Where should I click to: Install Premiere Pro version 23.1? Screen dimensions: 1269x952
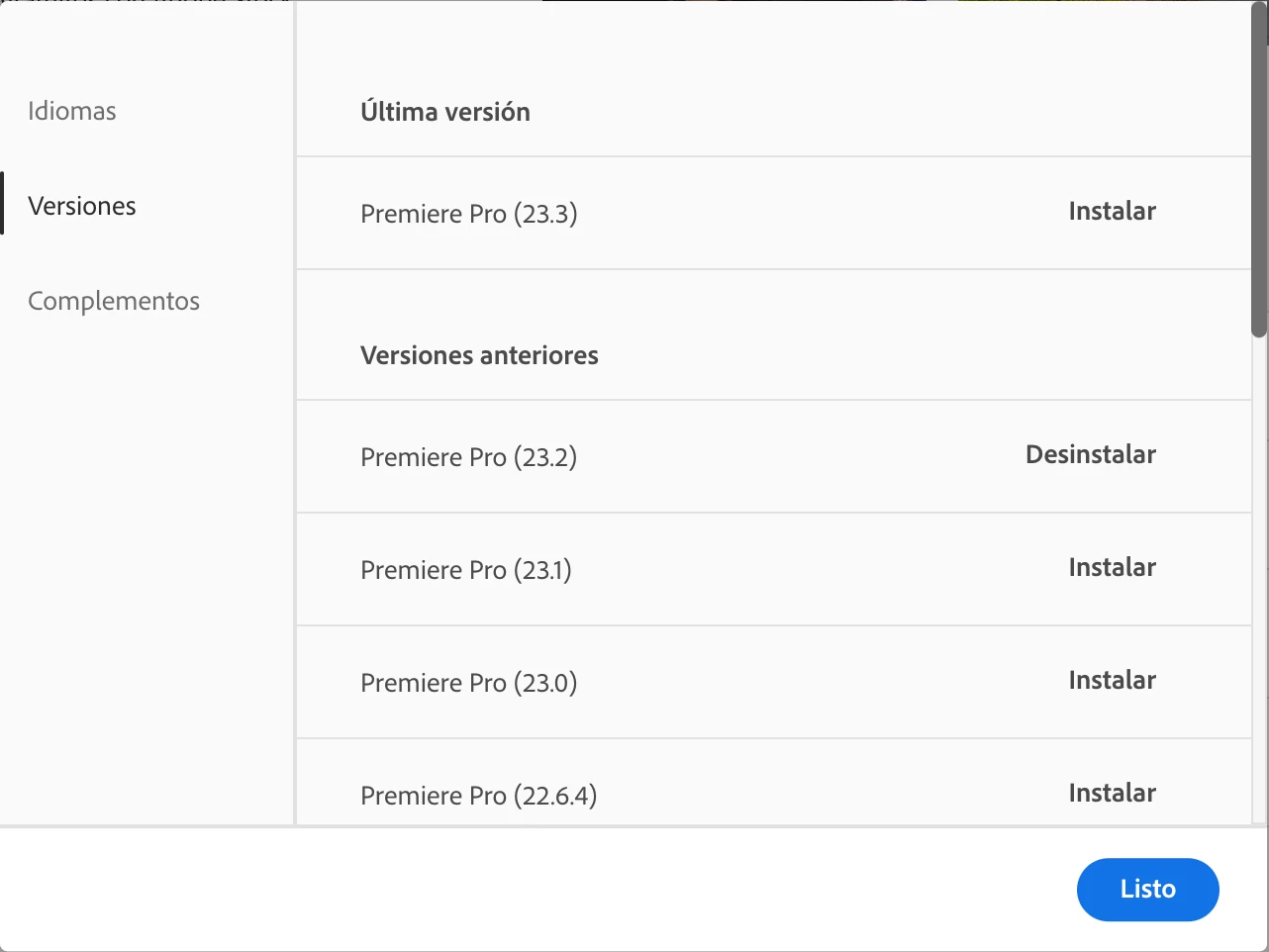(x=1112, y=568)
